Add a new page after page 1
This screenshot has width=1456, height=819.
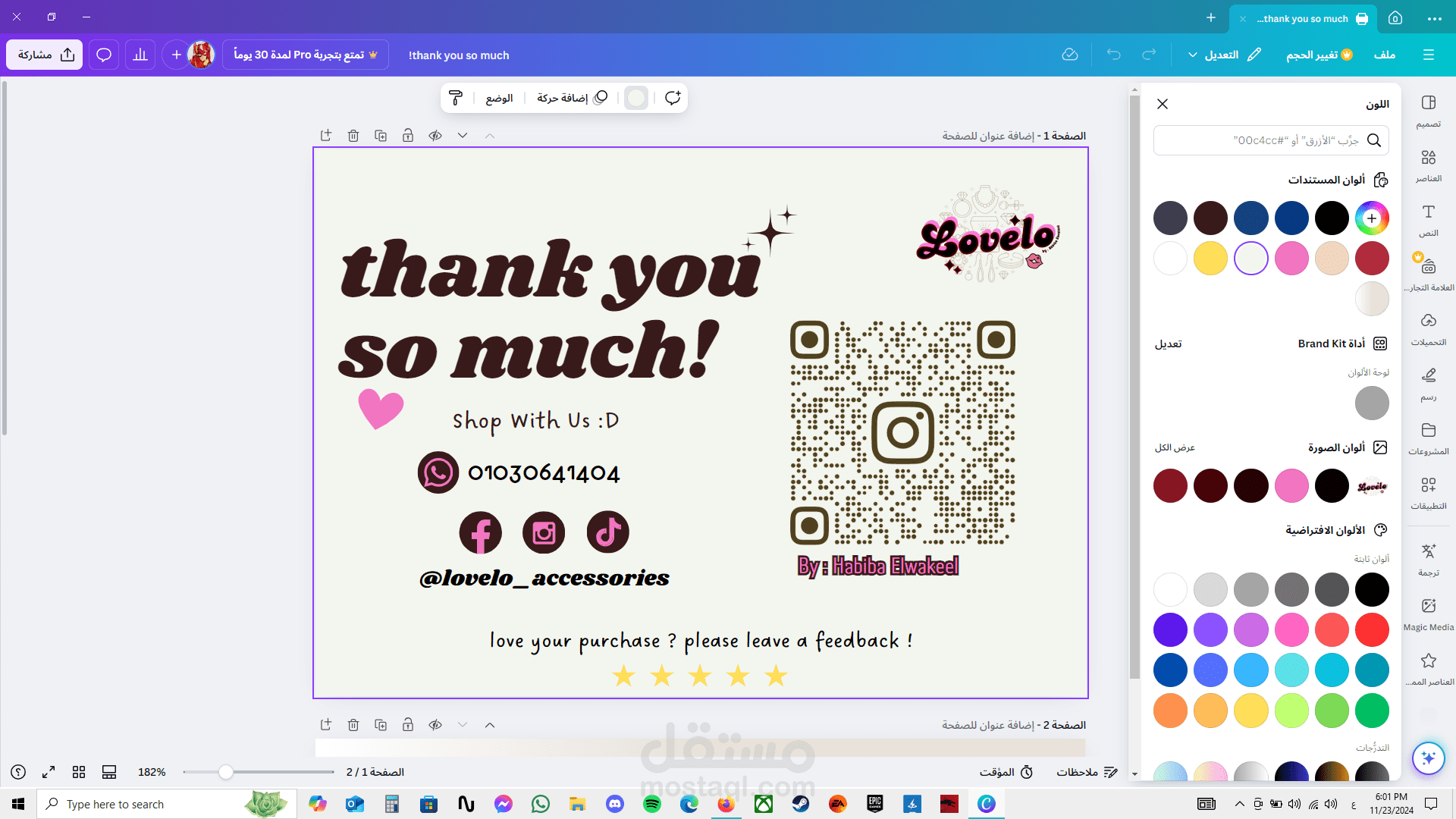326,136
